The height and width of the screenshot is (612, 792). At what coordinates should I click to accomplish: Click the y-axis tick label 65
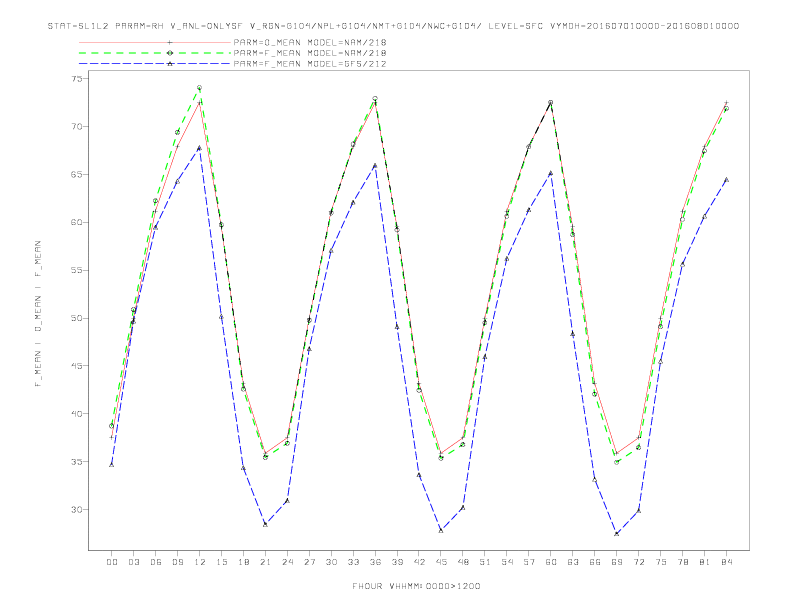coord(77,175)
